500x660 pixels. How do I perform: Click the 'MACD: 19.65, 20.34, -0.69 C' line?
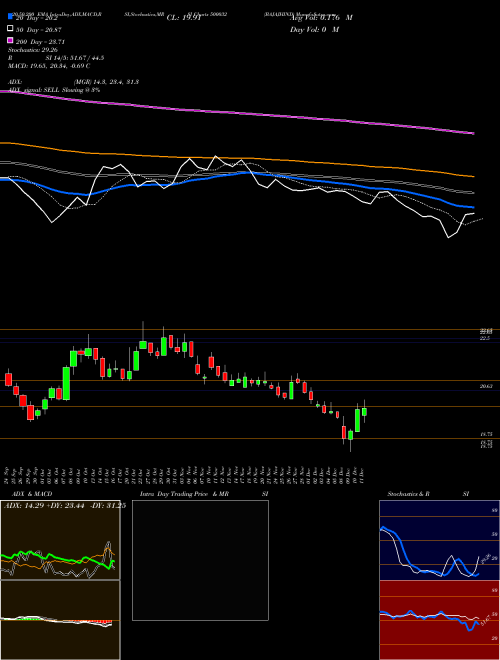coord(49,66)
